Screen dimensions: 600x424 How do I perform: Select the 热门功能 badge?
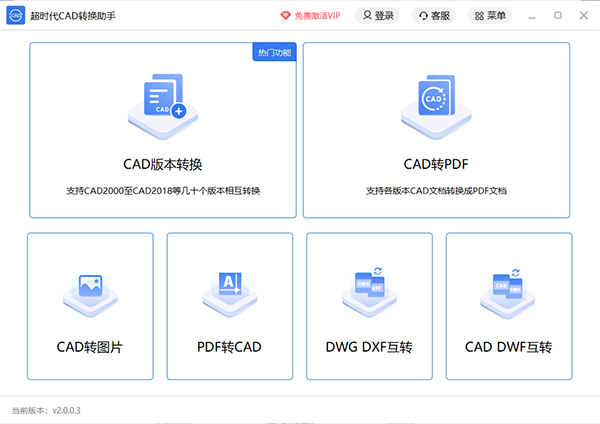[275, 52]
